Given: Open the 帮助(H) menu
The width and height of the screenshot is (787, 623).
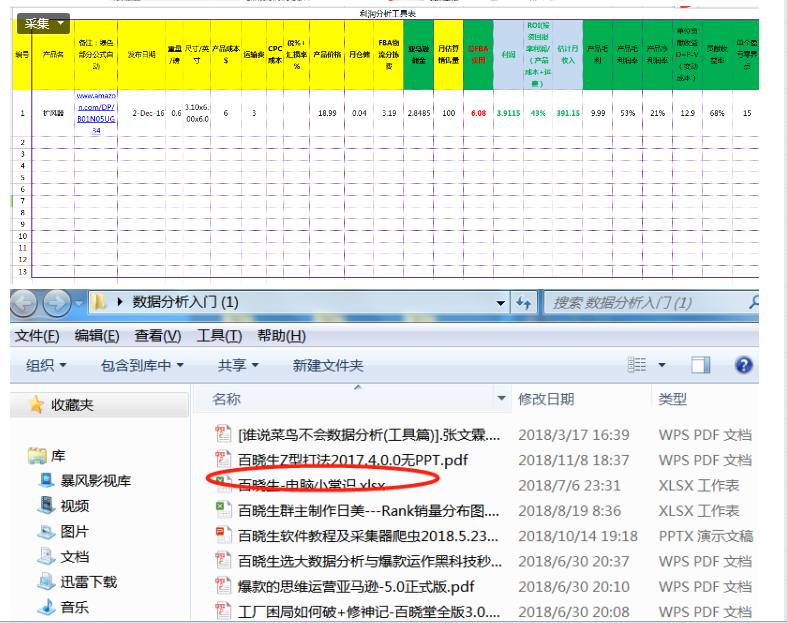Looking at the screenshot, I should [282, 336].
